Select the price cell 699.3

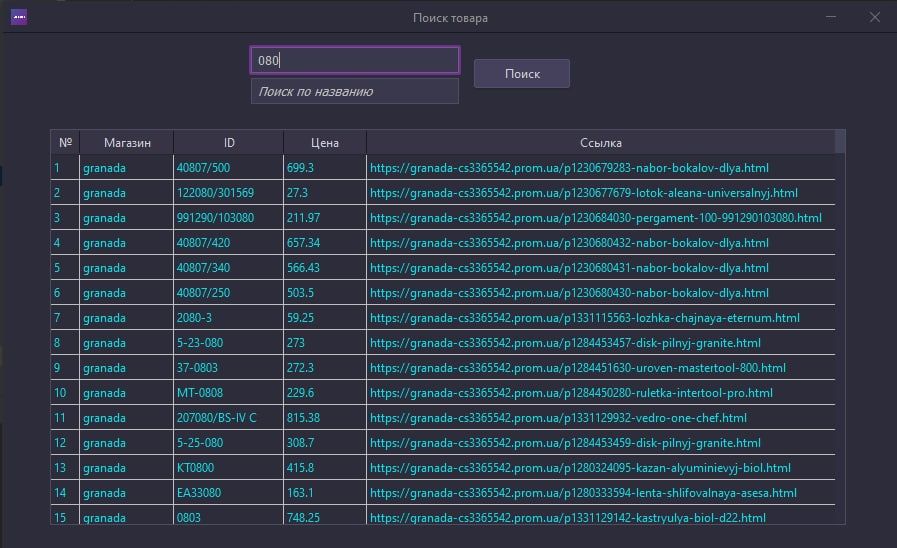tap(324, 168)
